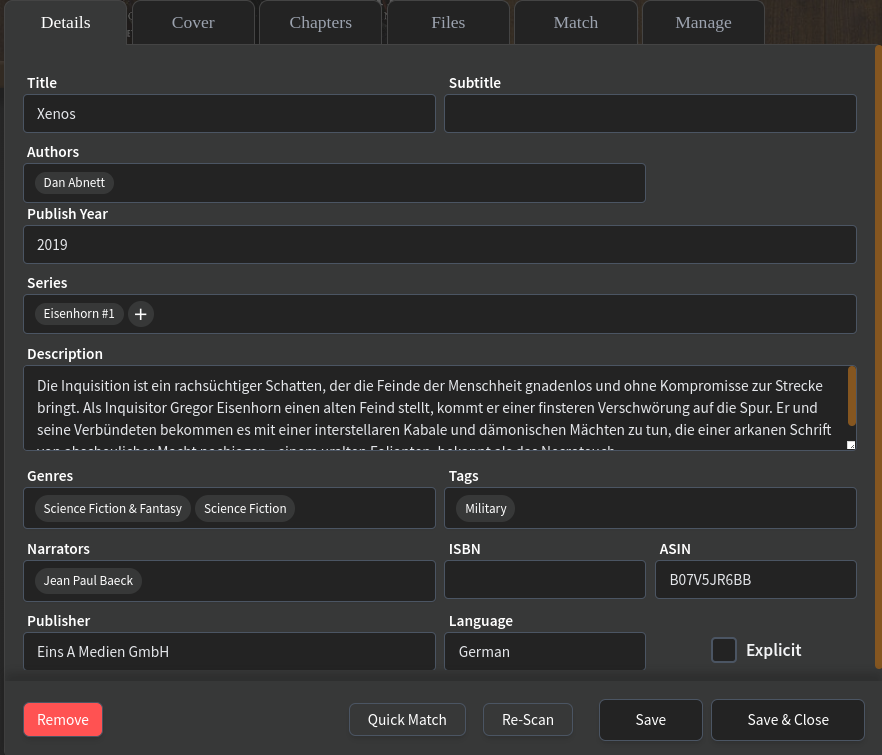Click inside the Subtitle input field

[650, 113]
